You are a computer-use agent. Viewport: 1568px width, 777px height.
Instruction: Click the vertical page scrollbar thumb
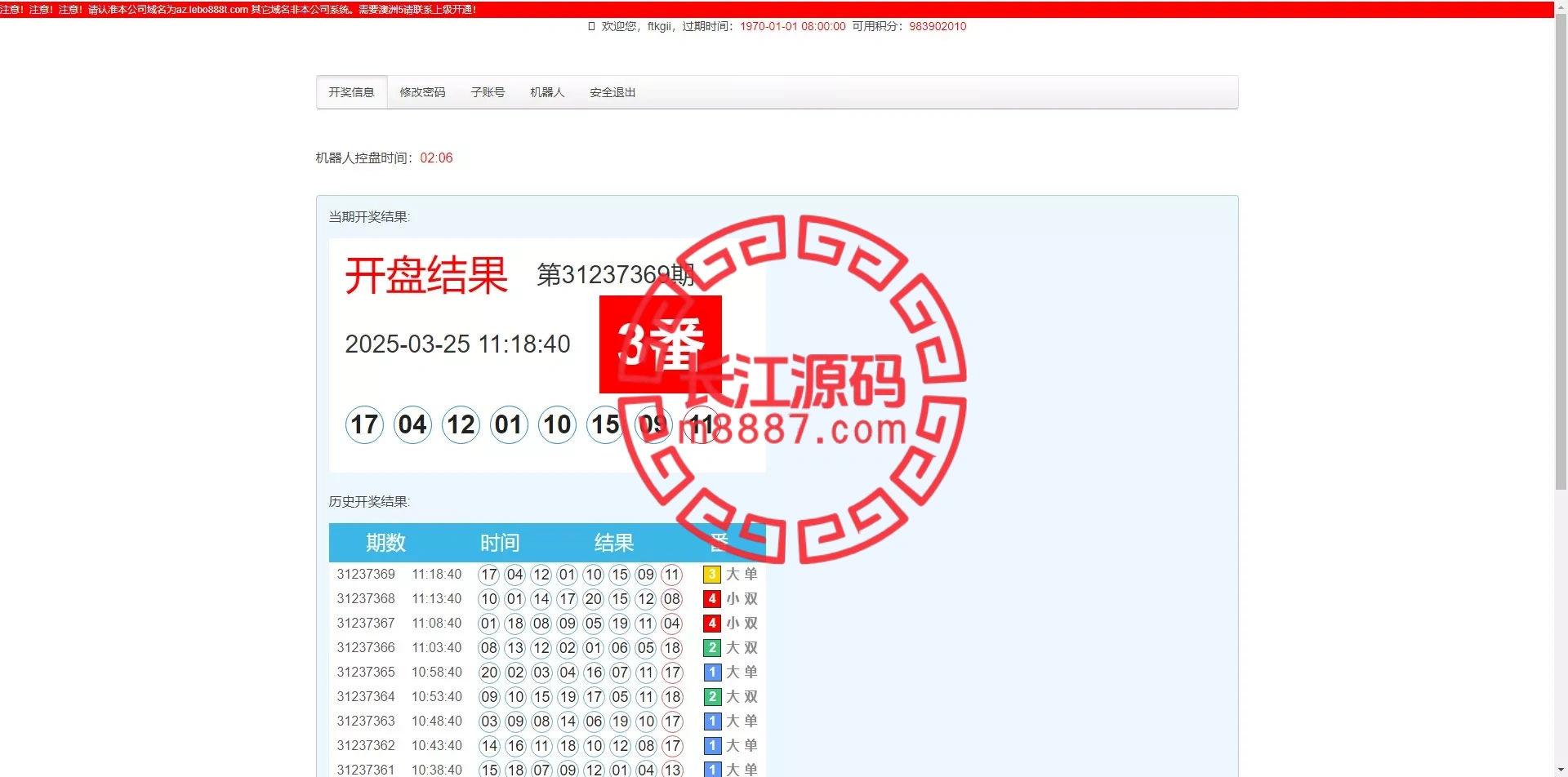coord(1561,251)
